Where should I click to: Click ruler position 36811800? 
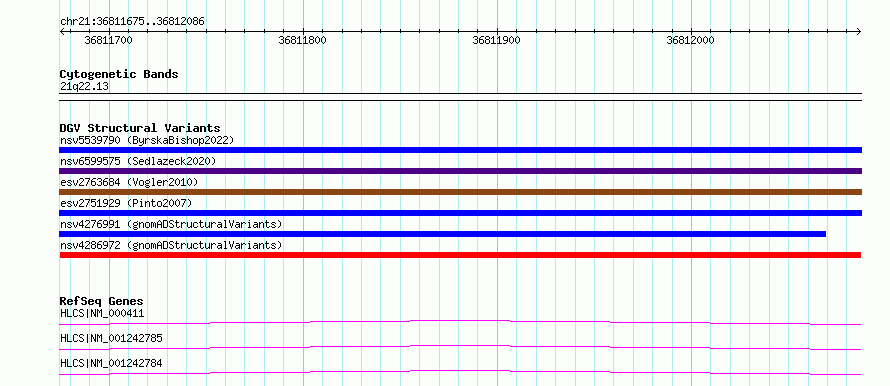tap(303, 40)
